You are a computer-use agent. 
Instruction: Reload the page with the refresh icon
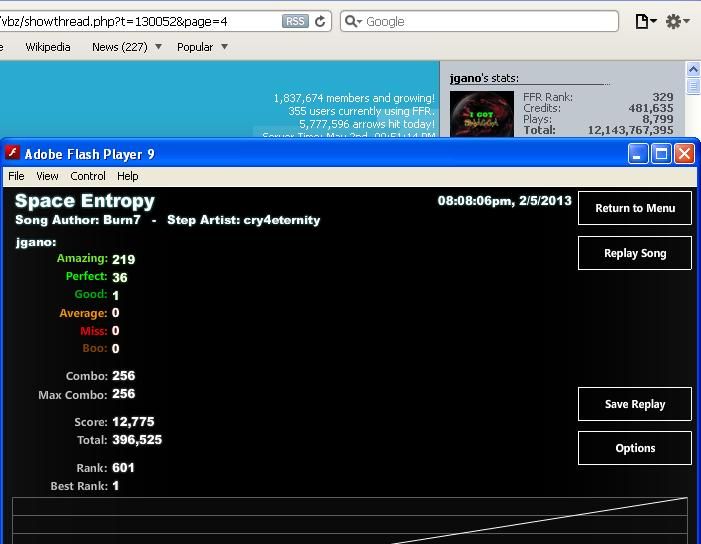click(x=321, y=21)
